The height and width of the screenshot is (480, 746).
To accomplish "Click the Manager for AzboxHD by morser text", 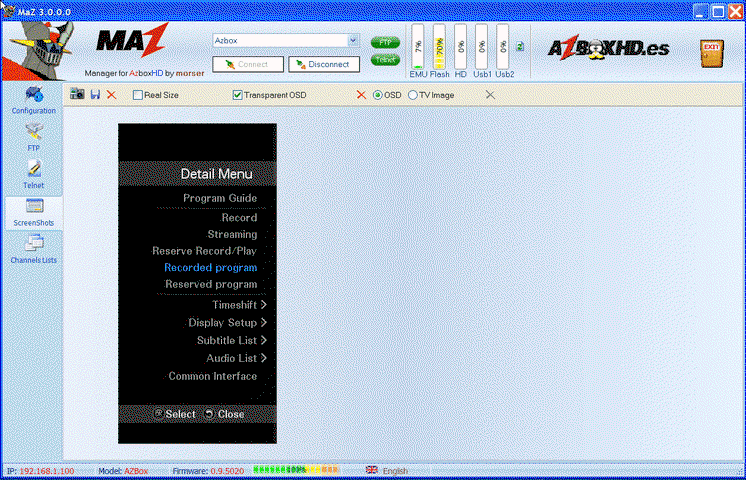I will pos(144,73).
